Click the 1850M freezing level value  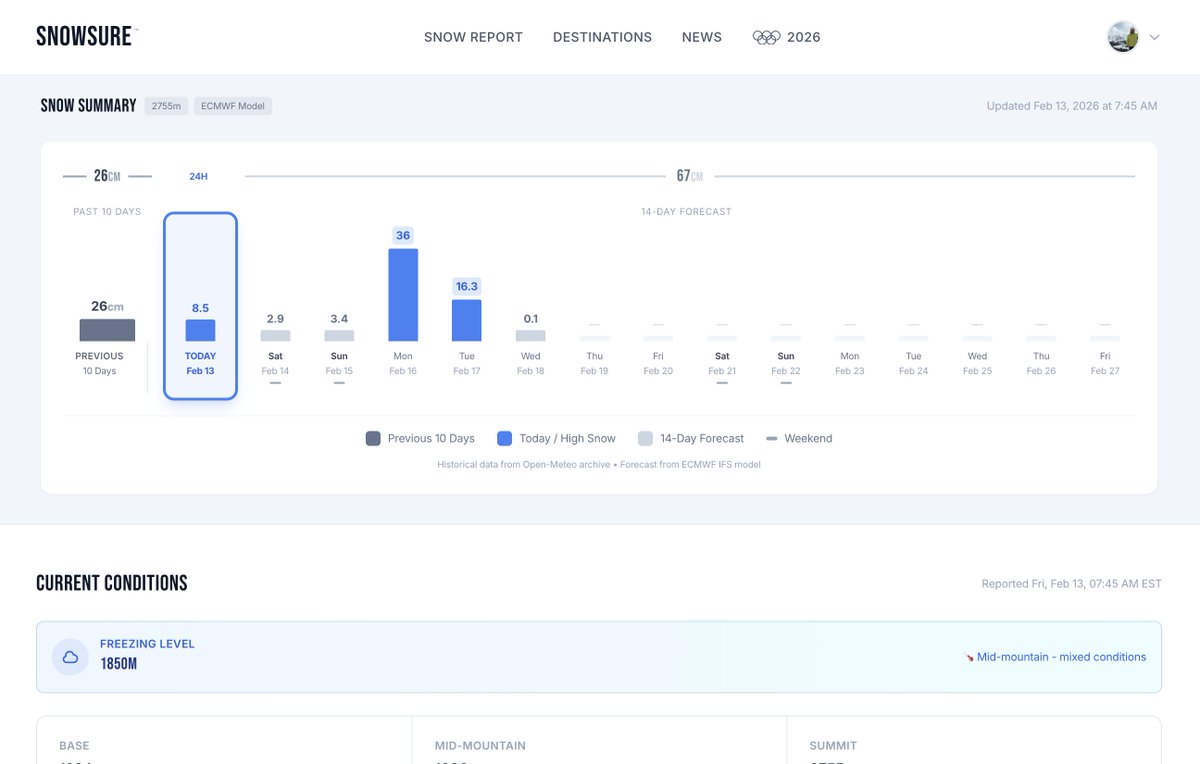pos(118,664)
